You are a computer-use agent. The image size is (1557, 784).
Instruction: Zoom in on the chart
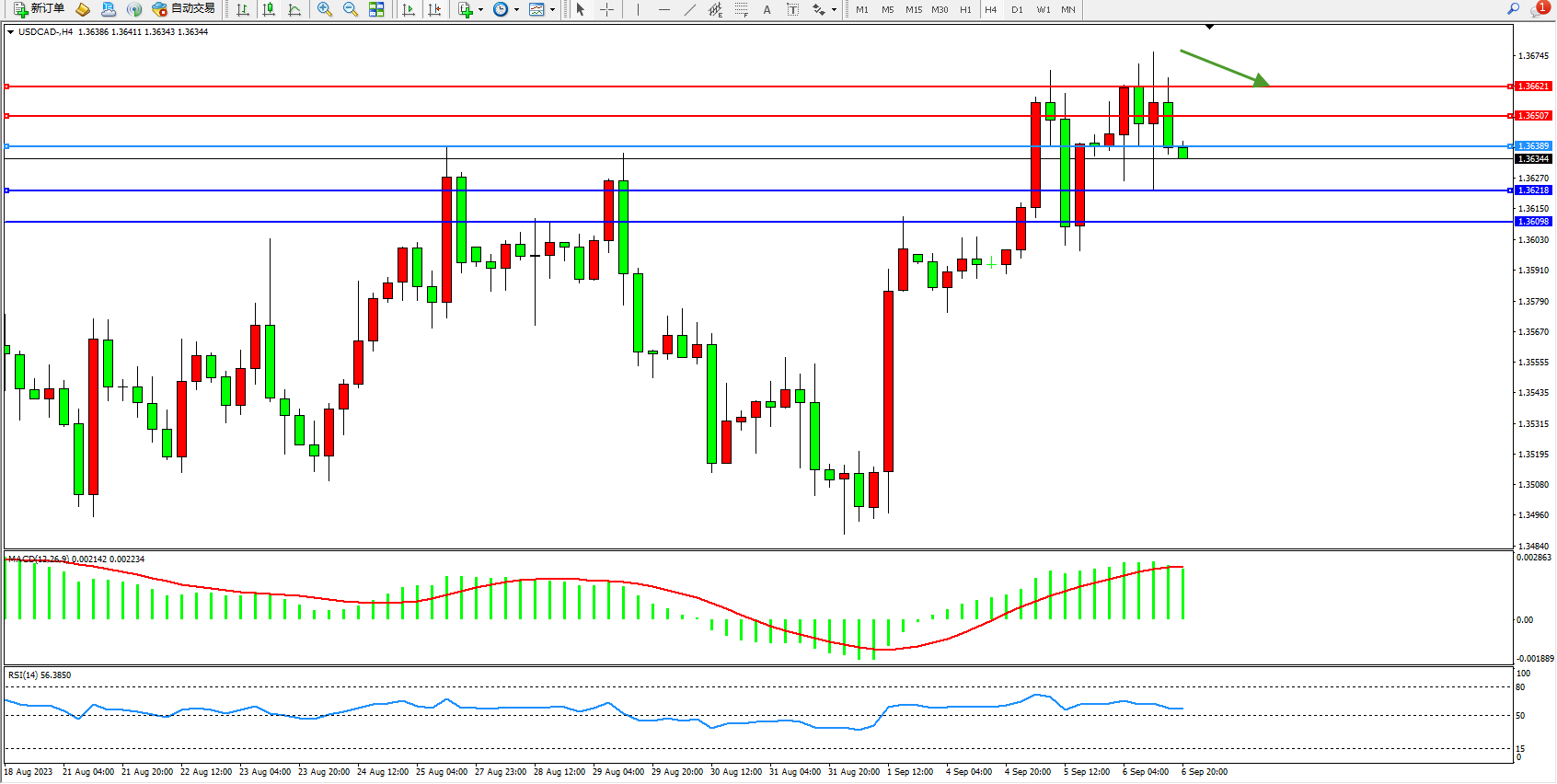click(x=325, y=9)
